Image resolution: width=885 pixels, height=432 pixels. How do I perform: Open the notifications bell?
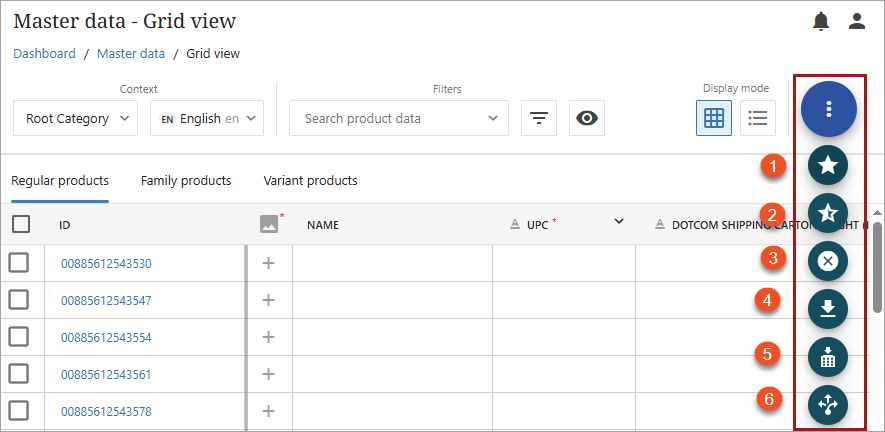pos(821,21)
